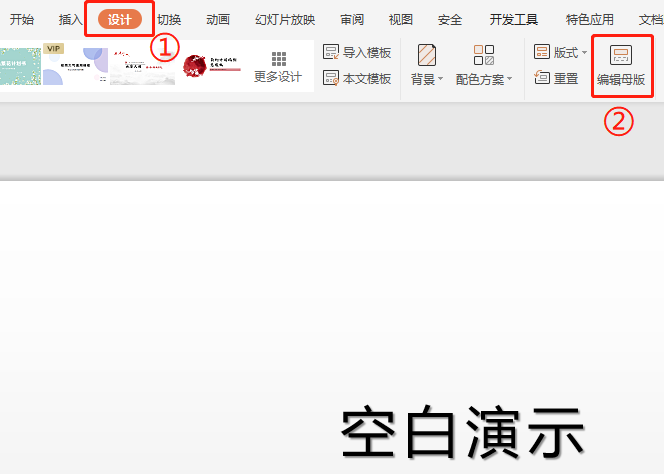Image resolution: width=664 pixels, height=474 pixels.
Task: Click 导入模板 label text
Action: tap(367, 53)
